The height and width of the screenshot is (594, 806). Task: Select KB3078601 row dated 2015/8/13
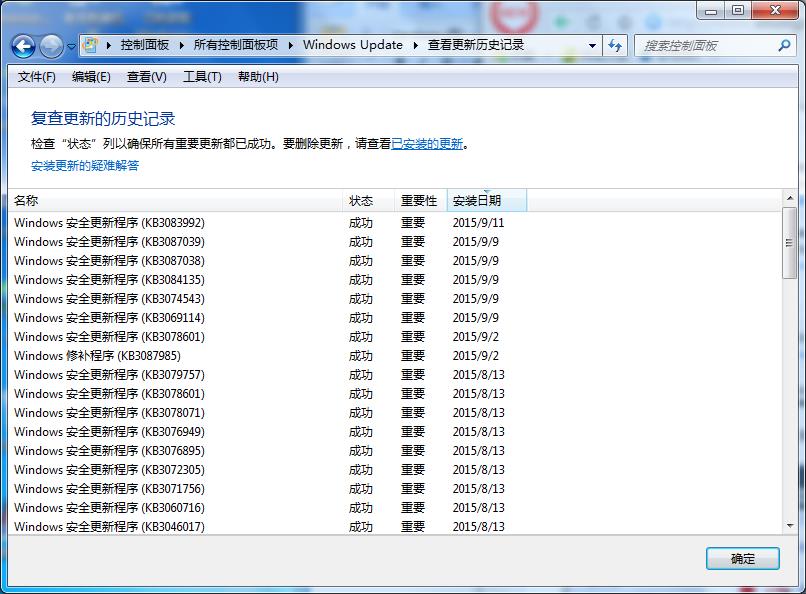tap(394, 394)
